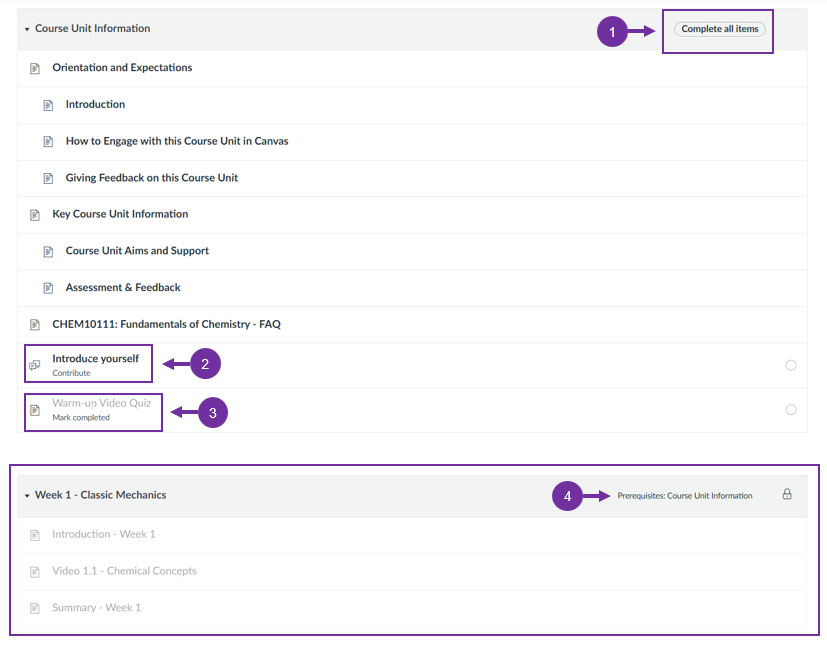The height and width of the screenshot is (645, 827).
Task: Open the Introduction page link
Action: click(x=95, y=104)
